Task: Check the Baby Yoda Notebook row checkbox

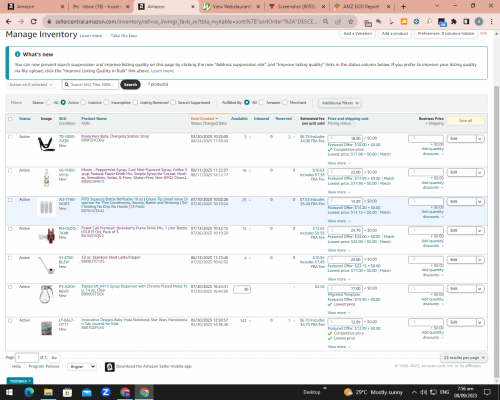Action: click(x=10, y=320)
